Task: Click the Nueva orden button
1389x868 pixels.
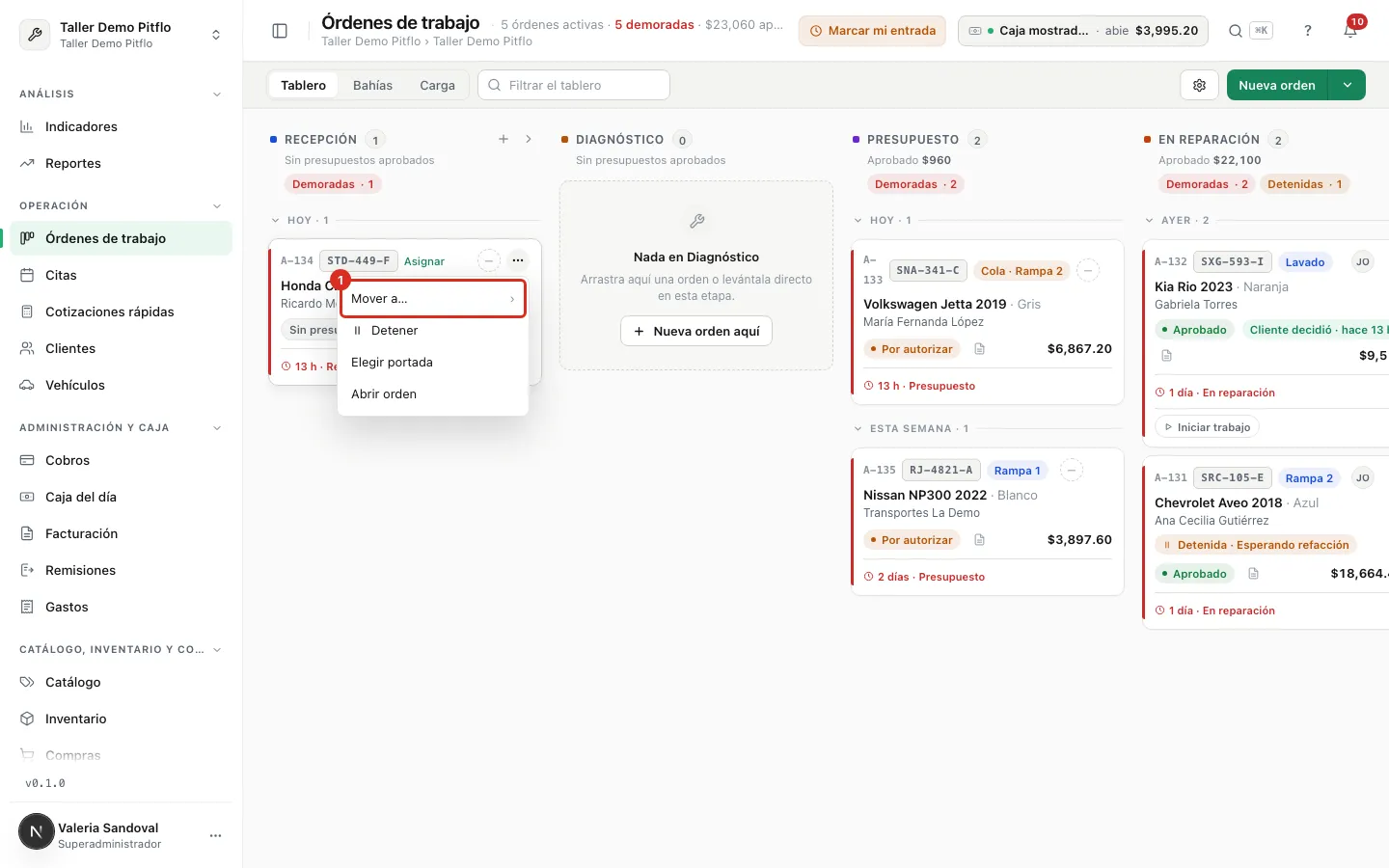Action: (1277, 85)
